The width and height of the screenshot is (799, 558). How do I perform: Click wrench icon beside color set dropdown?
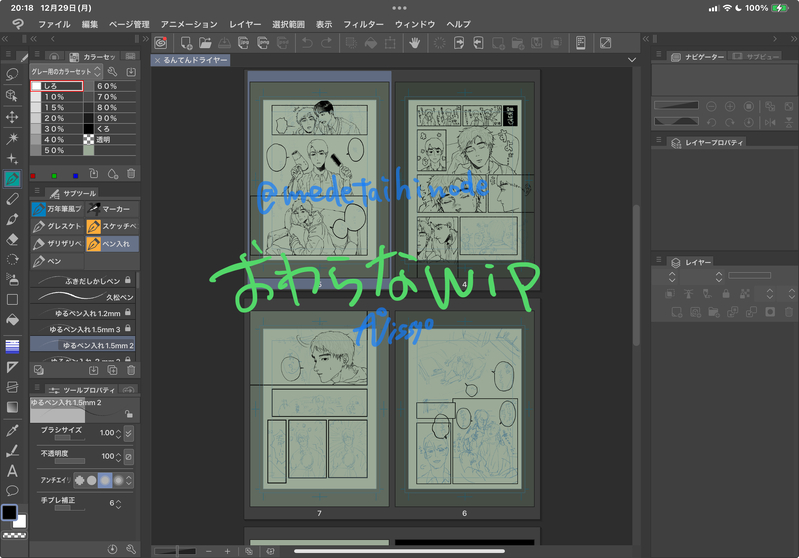(x=113, y=72)
